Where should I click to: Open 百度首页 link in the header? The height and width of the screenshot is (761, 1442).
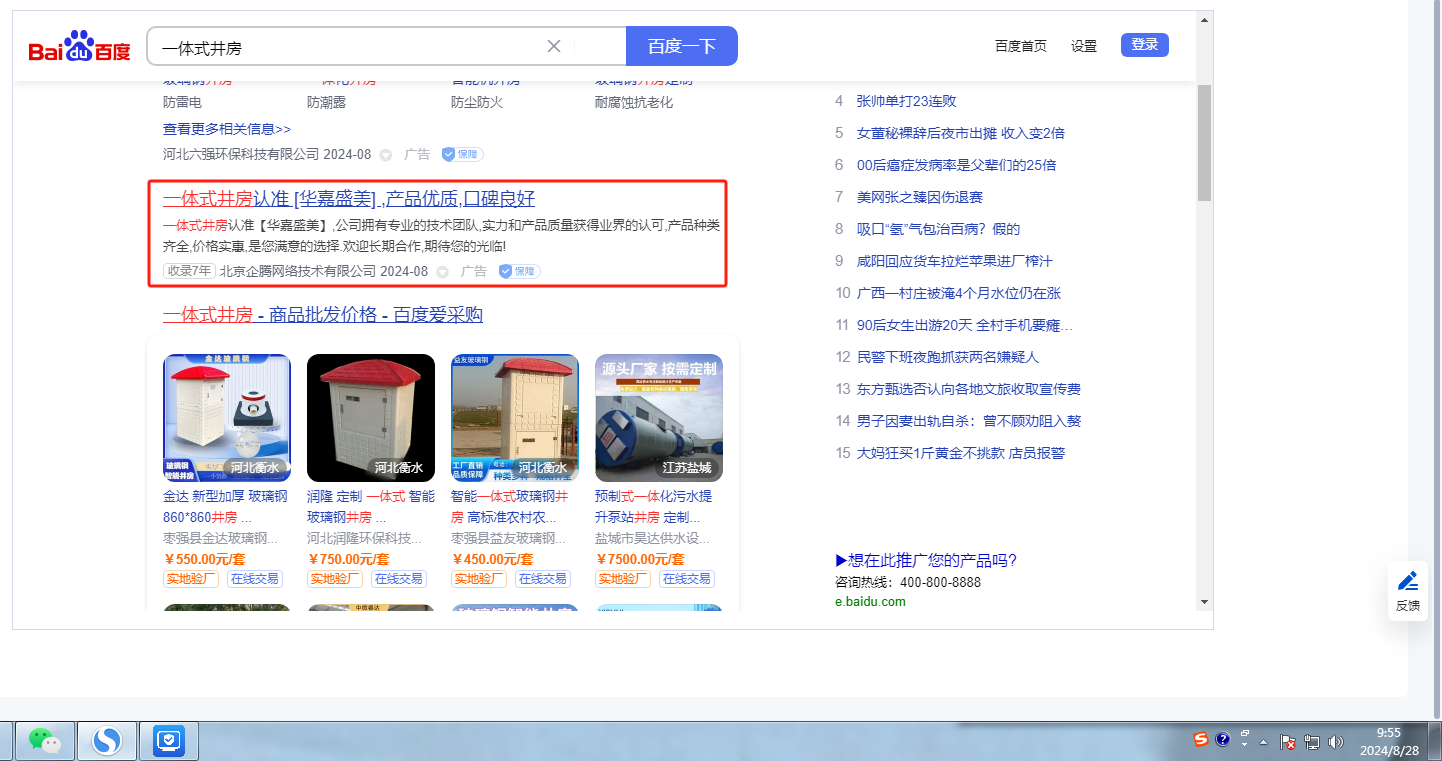(x=1021, y=46)
